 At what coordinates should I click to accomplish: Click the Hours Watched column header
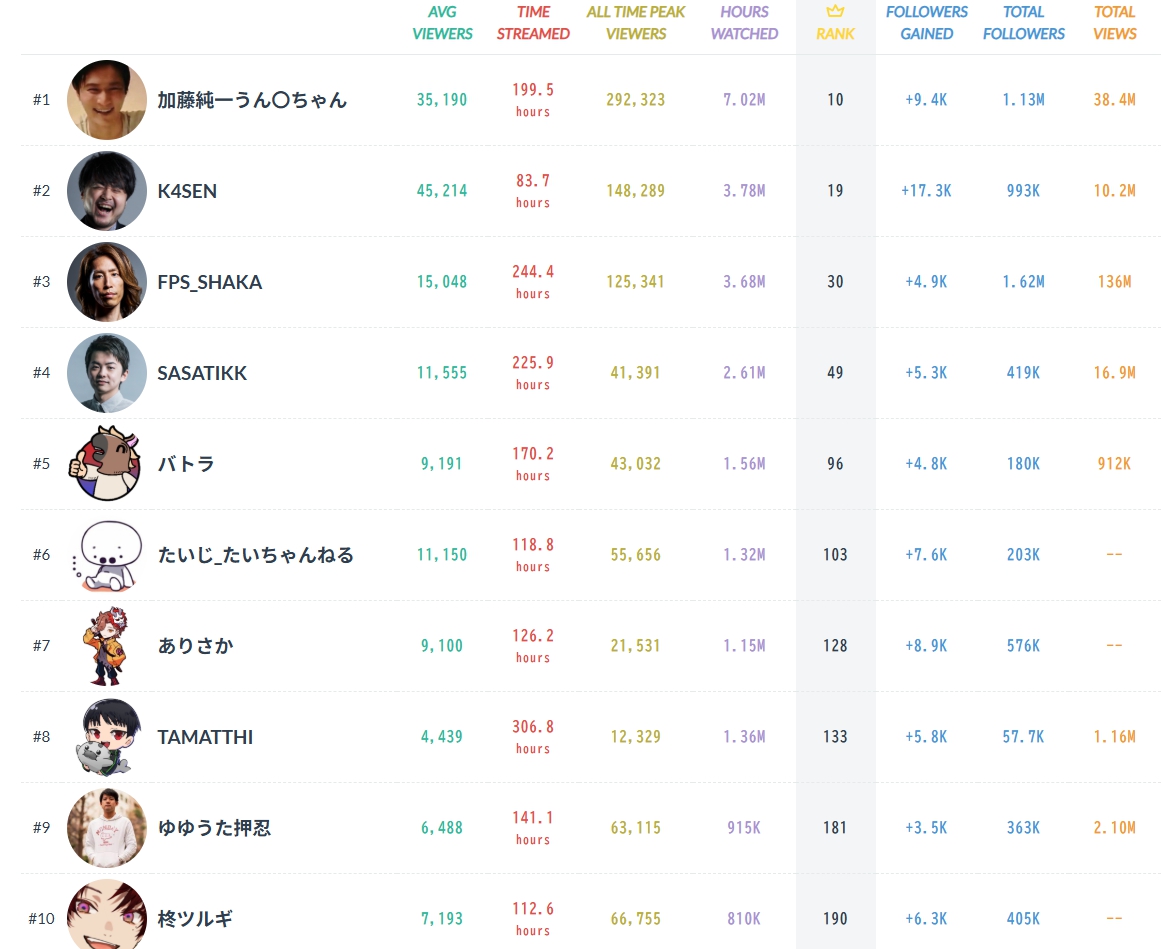coord(744,23)
